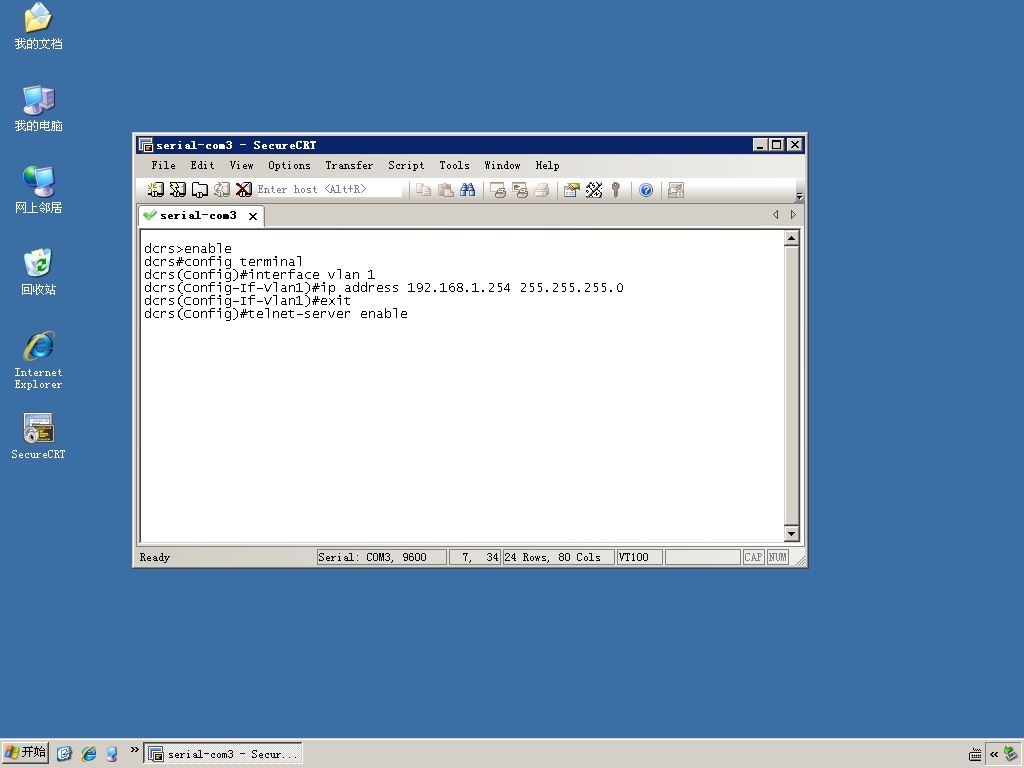Click the grayed Reconnect toolbar icon
The height and width of the screenshot is (768, 1024).
point(221,189)
